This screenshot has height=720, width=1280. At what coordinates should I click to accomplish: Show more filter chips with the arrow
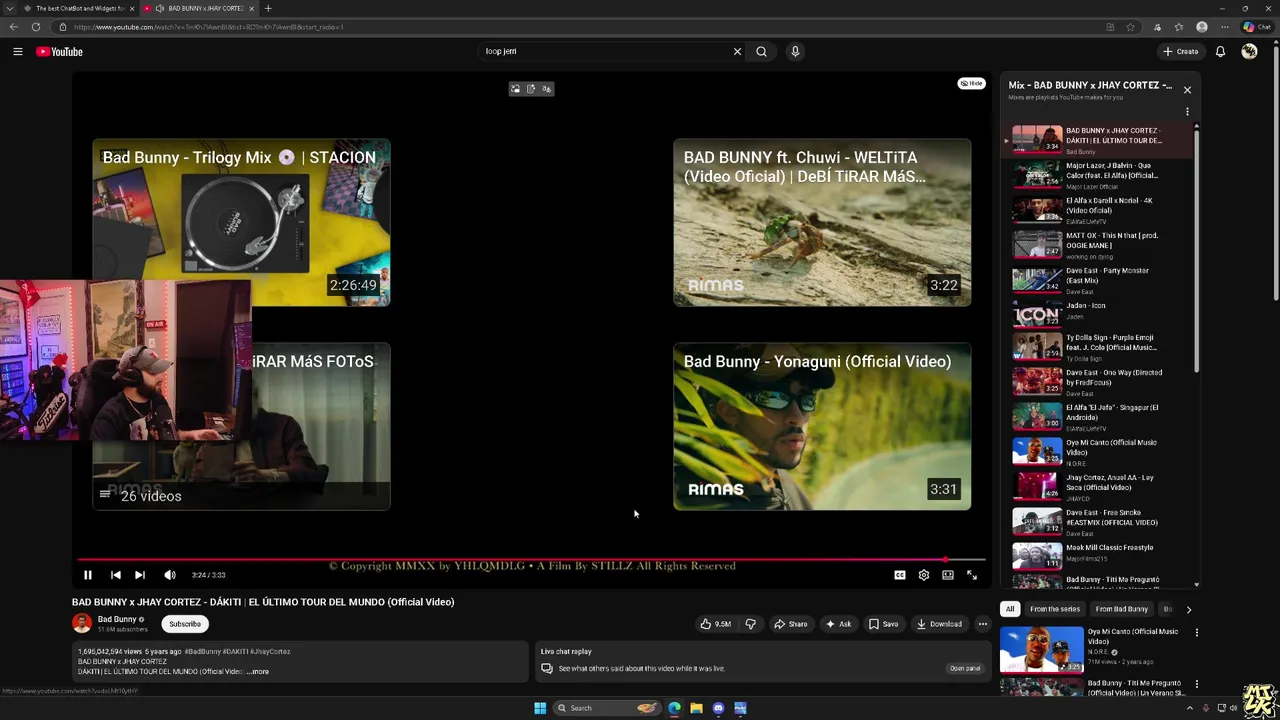click(1188, 609)
